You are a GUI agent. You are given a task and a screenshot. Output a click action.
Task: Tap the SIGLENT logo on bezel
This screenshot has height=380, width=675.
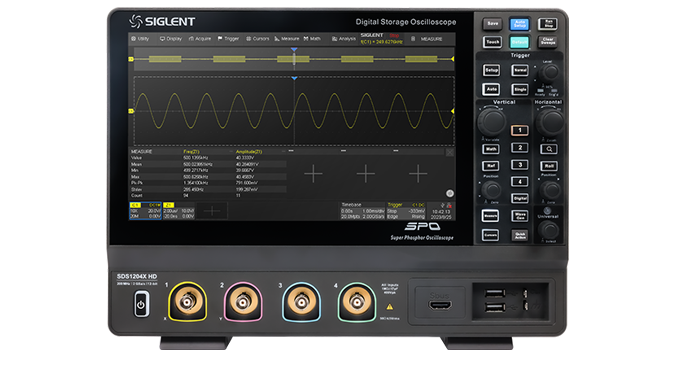tap(162, 21)
